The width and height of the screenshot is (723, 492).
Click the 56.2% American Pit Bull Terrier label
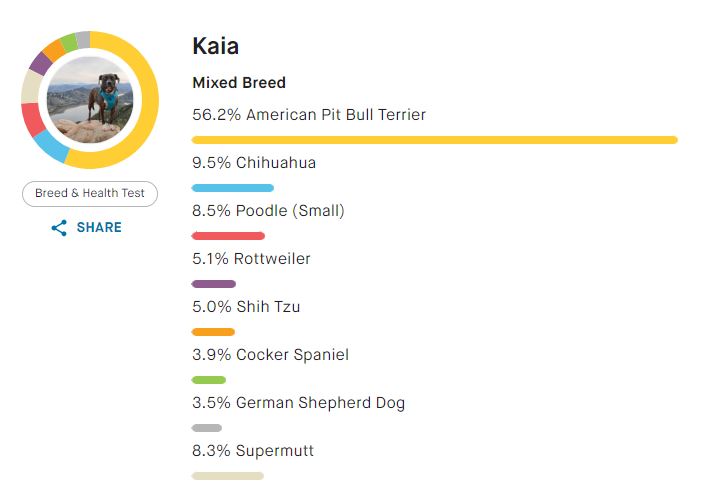(309, 115)
